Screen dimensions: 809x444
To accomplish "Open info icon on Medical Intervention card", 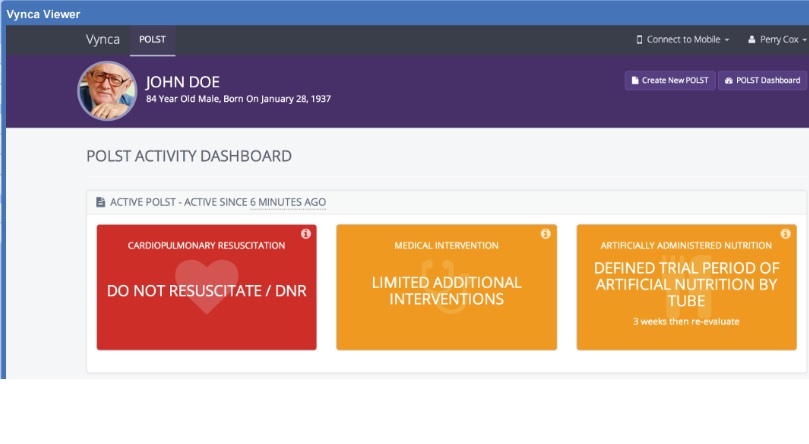I will 545,234.
